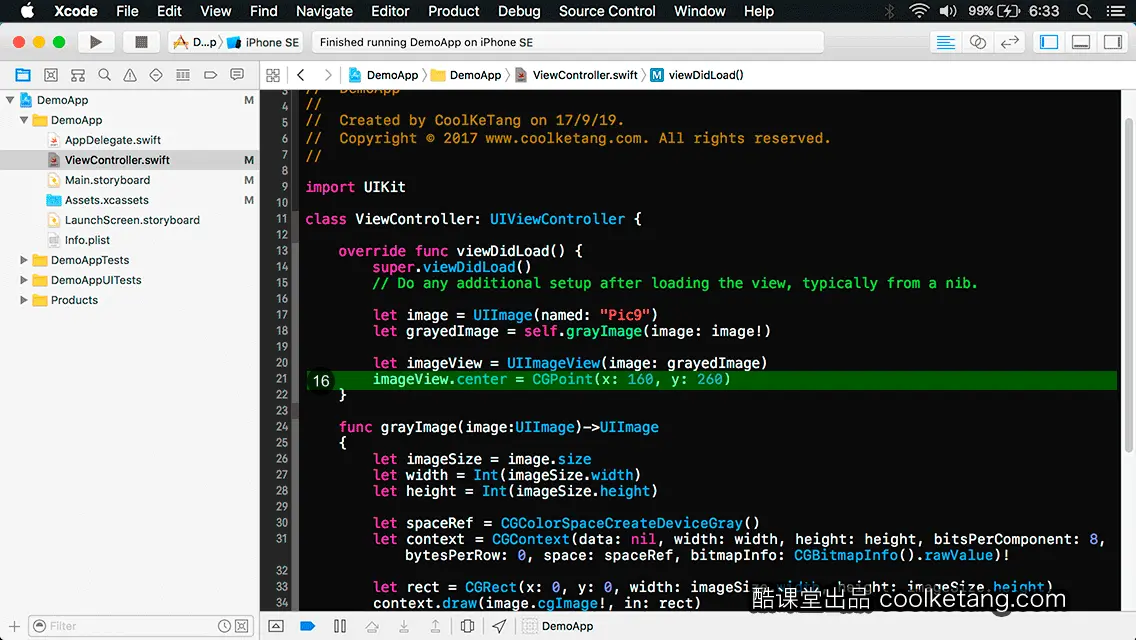Viewport: 1136px width, 640px height.
Task: Run the app with the Play button
Action: pyautogui.click(x=95, y=42)
